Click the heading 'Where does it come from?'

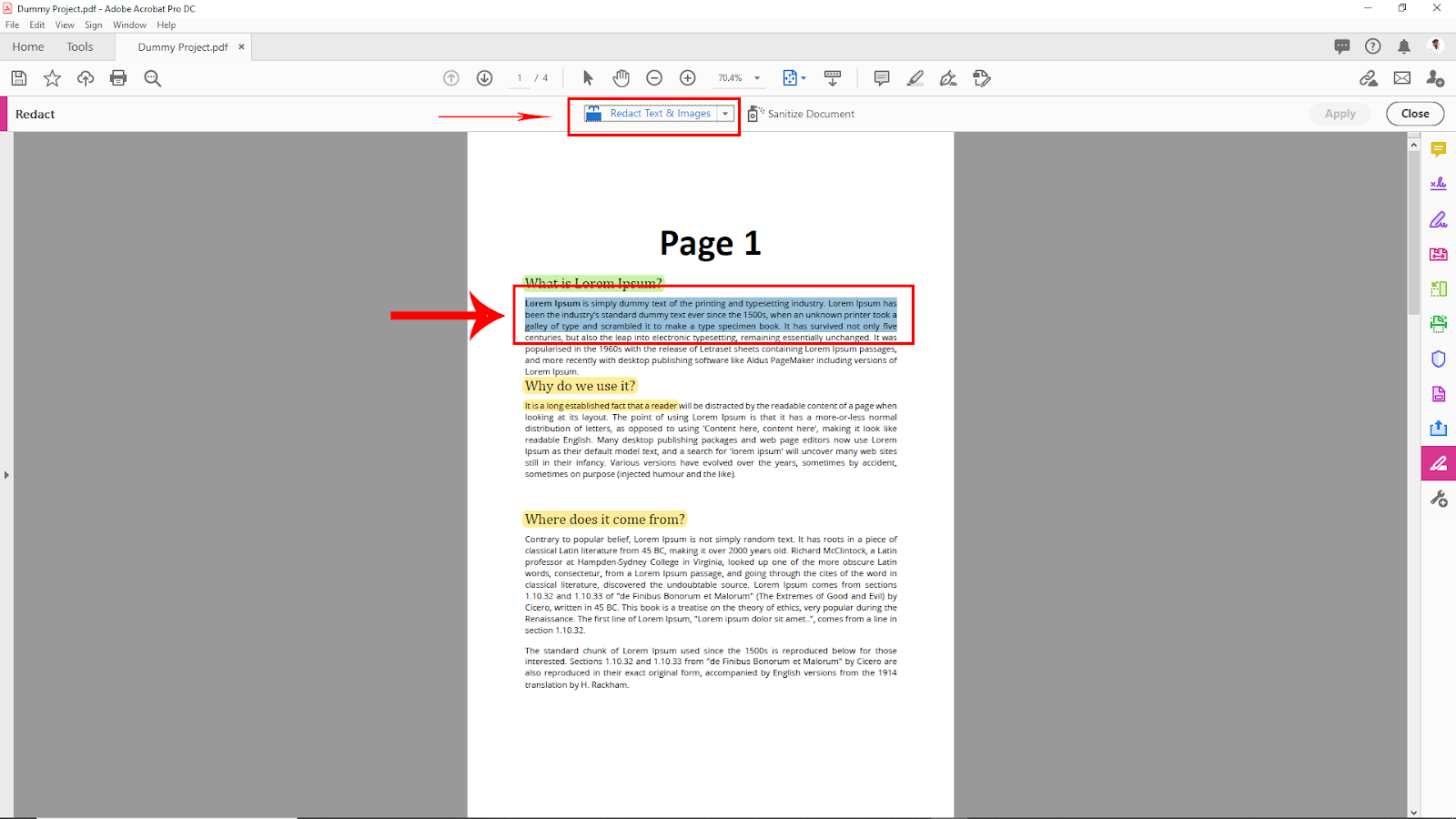(x=604, y=520)
